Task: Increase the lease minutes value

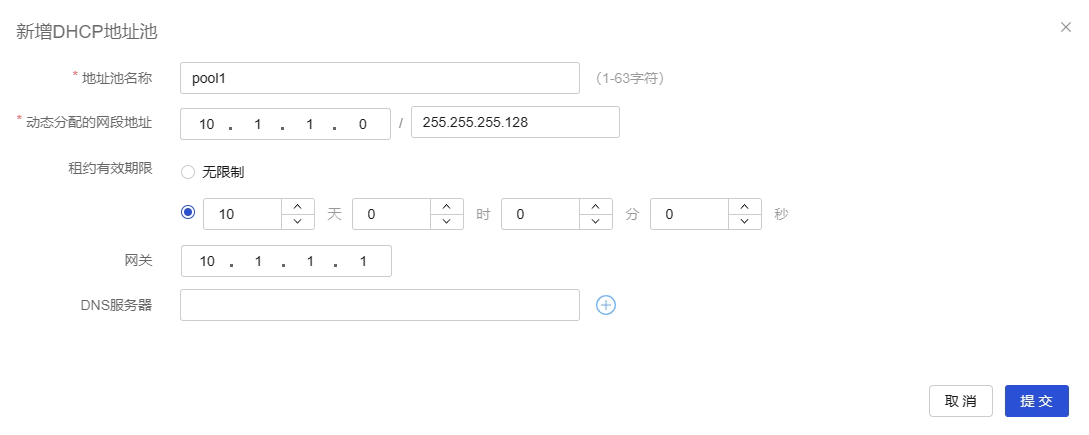Action: click(x=595, y=206)
